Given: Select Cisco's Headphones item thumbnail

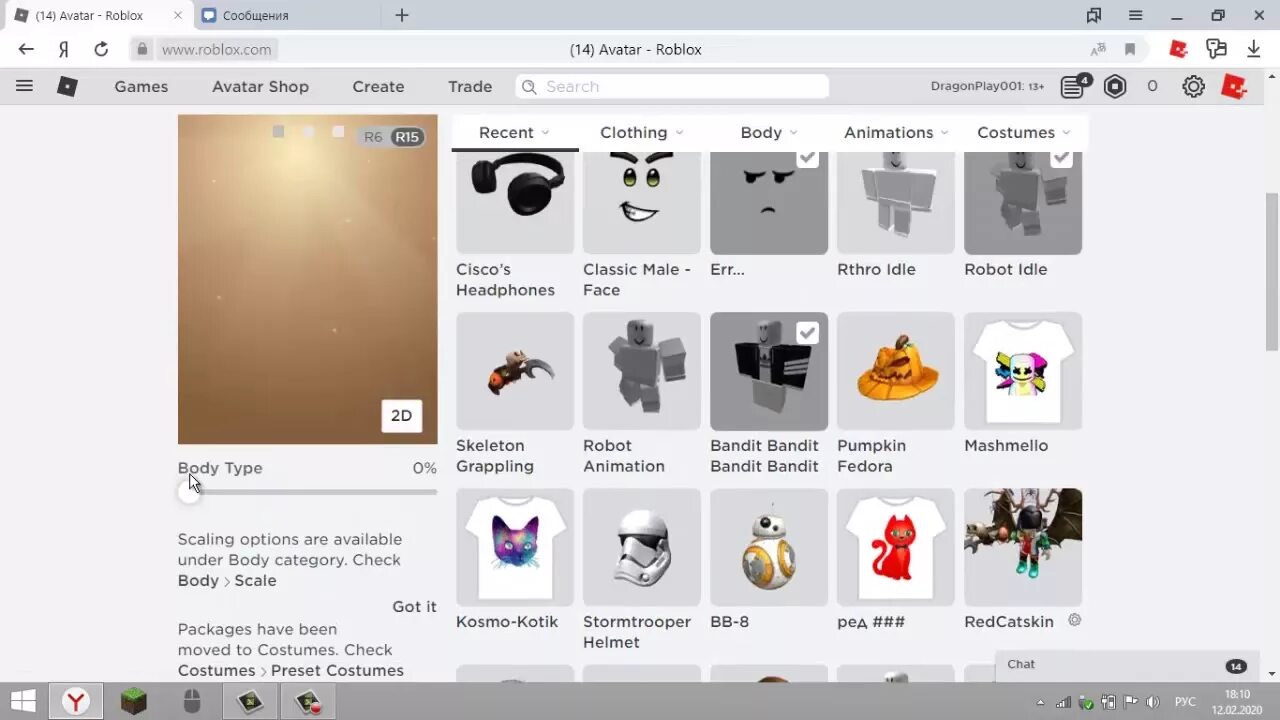Looking at the screenshot, I should (x=515, y=202).
